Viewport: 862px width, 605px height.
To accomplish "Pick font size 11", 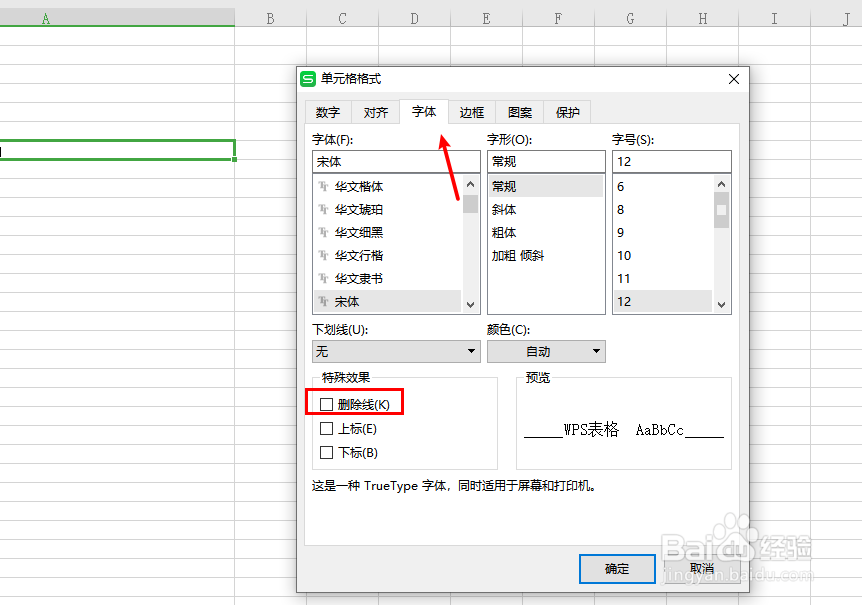I will (663, 279).
